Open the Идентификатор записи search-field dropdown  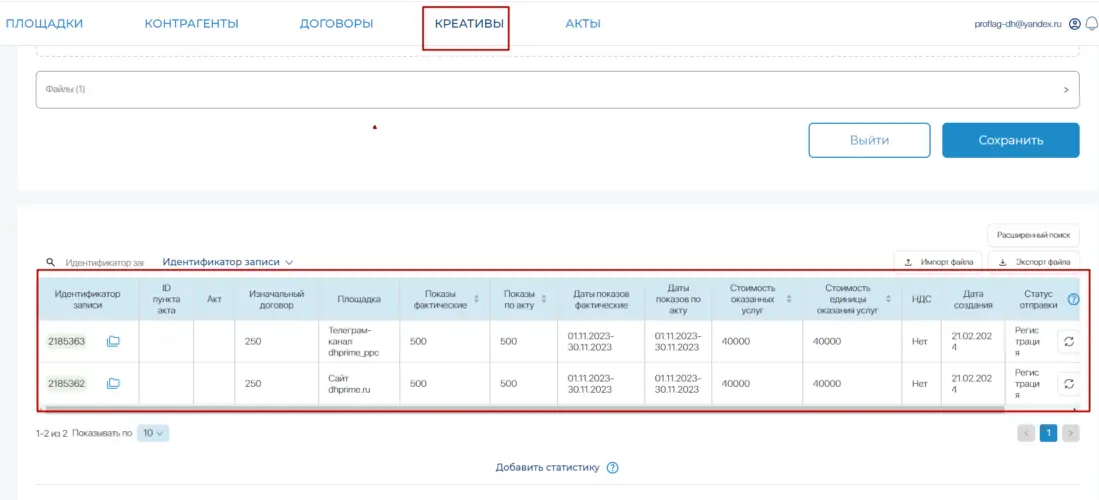coord(228,262)
